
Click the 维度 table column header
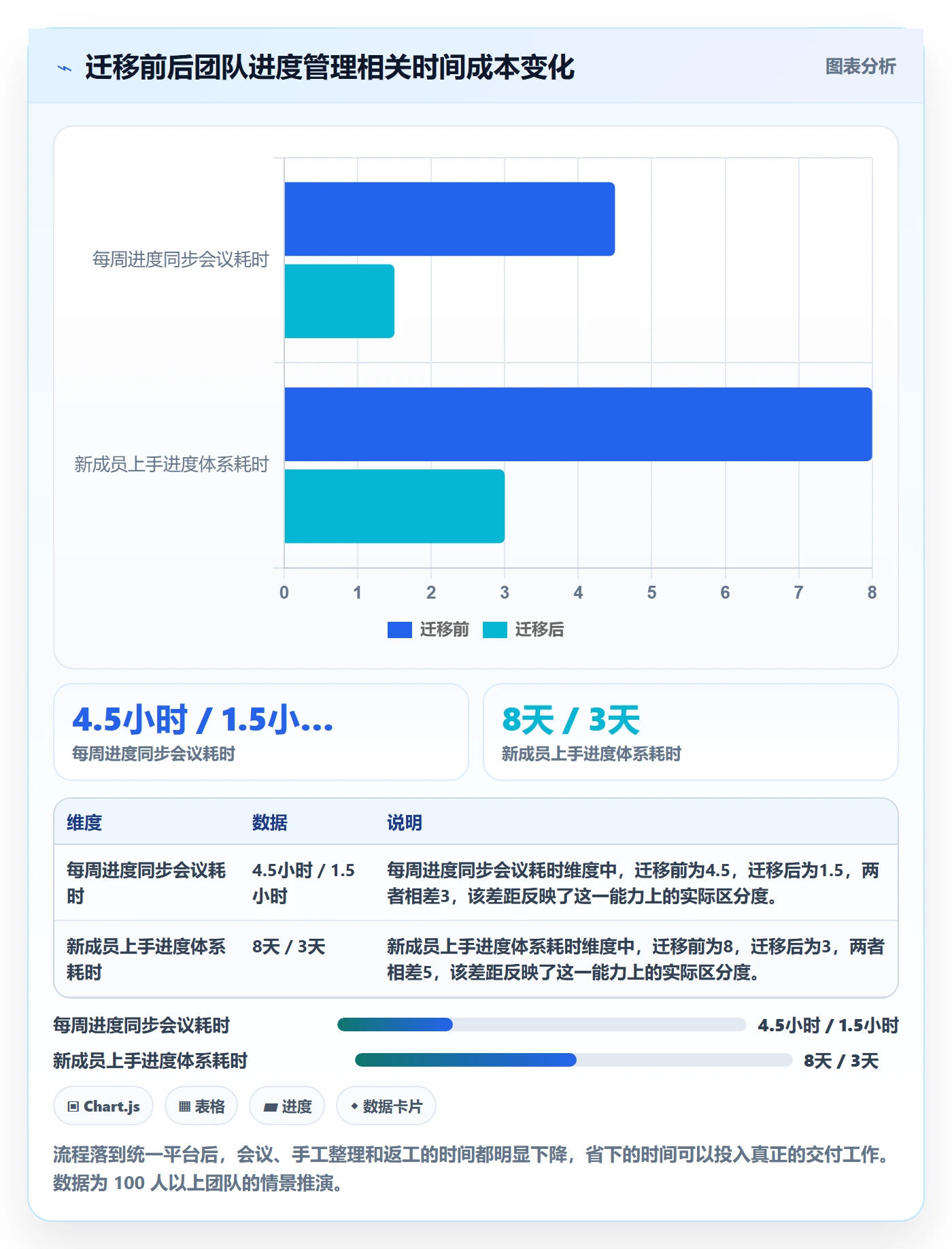[84, 822]
